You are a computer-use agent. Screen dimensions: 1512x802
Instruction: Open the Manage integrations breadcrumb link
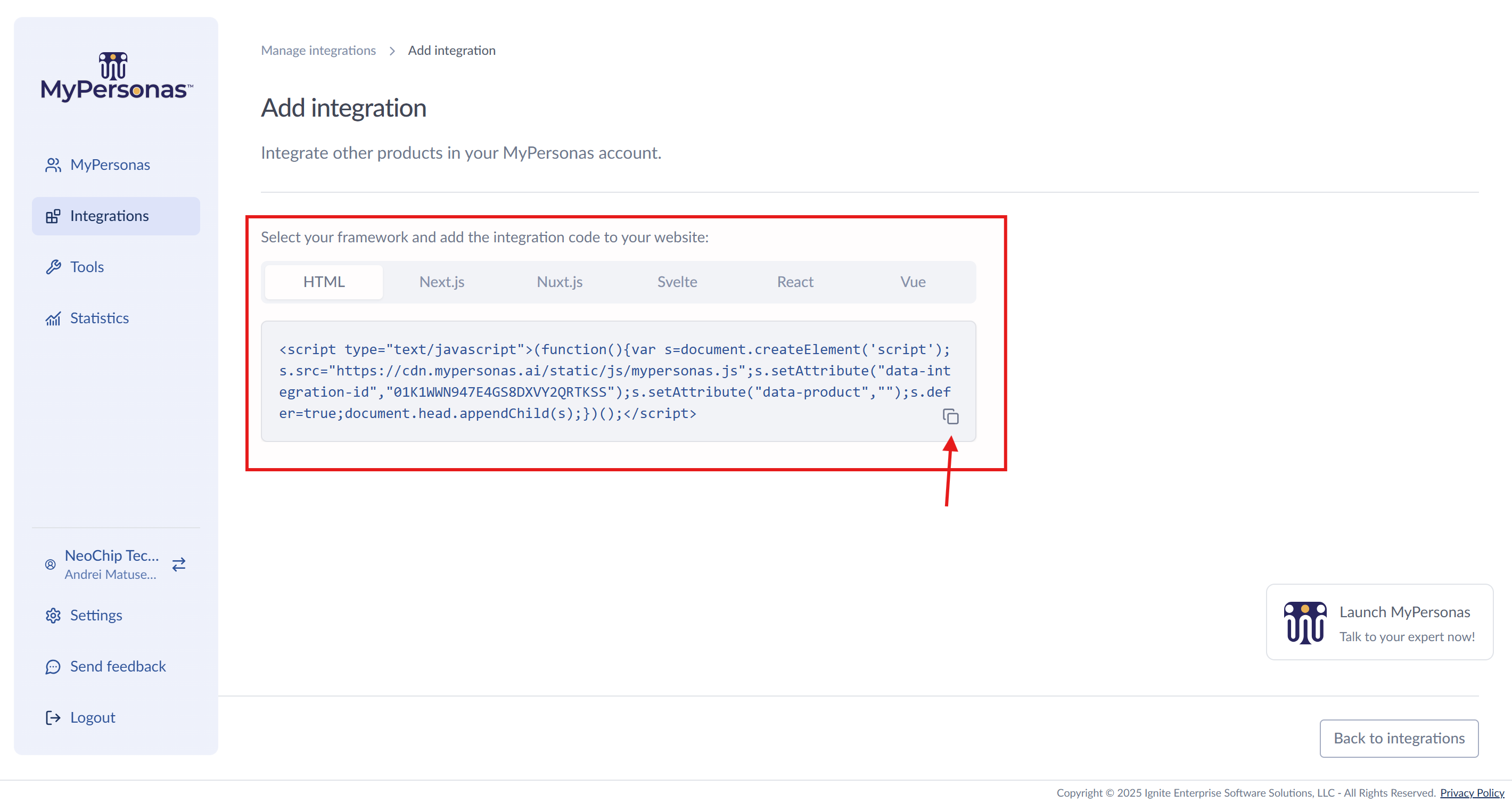(x=318, y=51)
